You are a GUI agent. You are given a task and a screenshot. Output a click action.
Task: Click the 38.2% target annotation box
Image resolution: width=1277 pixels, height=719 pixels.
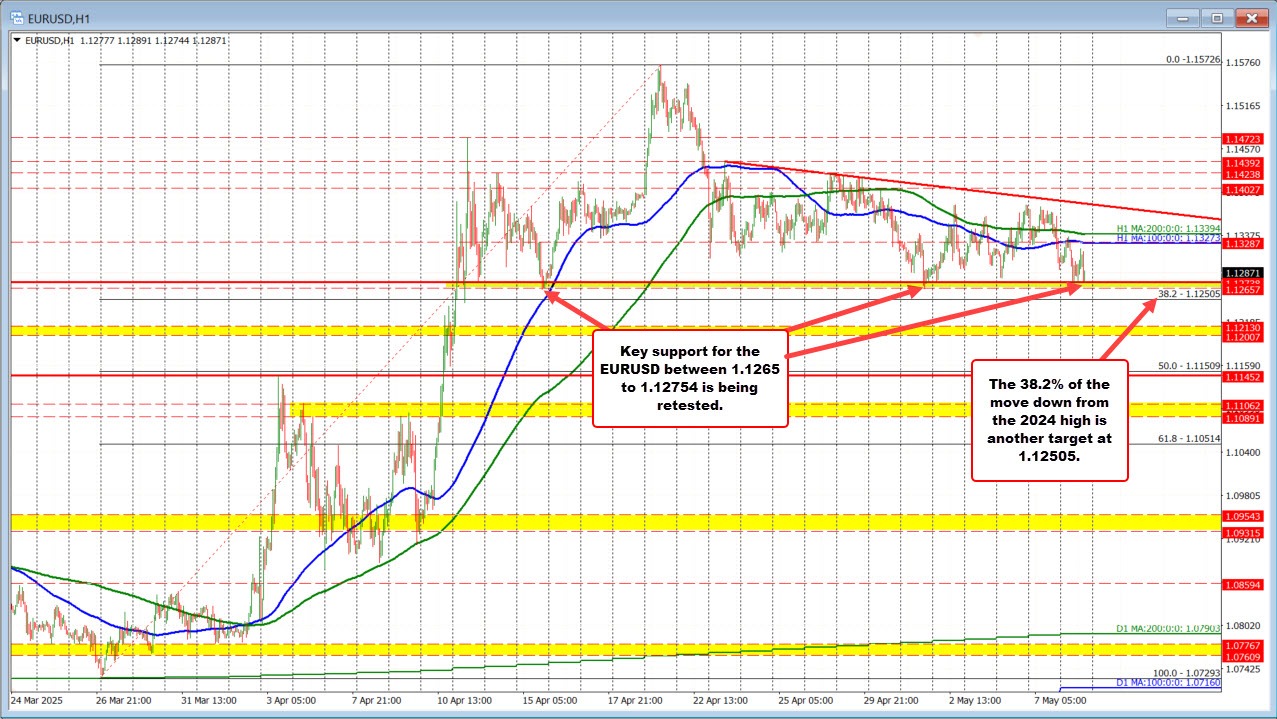click(1049, 420)
